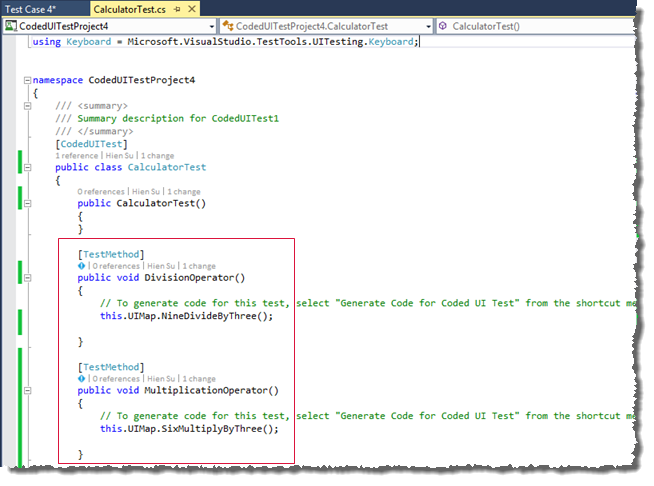Click the namespace name CodedUITestProject4 in code
Screen dimensions: 654x486
(x=141, y=80)
